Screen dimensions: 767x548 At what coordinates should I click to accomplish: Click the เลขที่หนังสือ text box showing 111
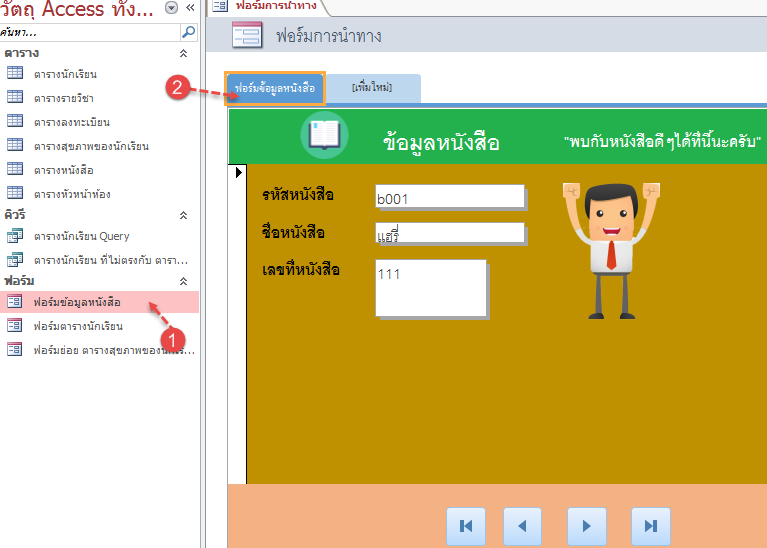(x=430, y=286)
